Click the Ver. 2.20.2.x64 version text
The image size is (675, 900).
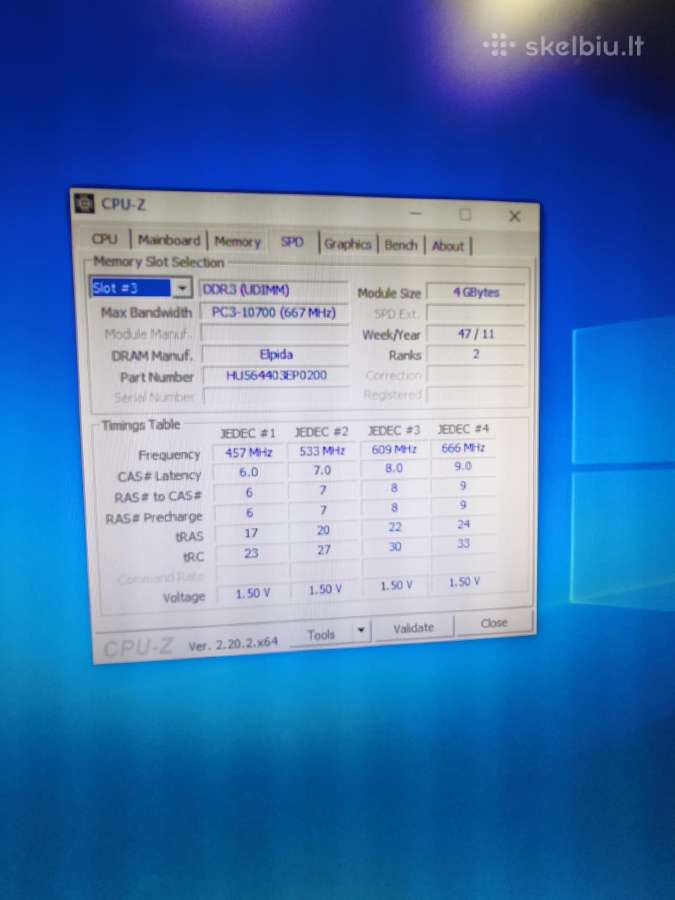(x=233, y=644)
